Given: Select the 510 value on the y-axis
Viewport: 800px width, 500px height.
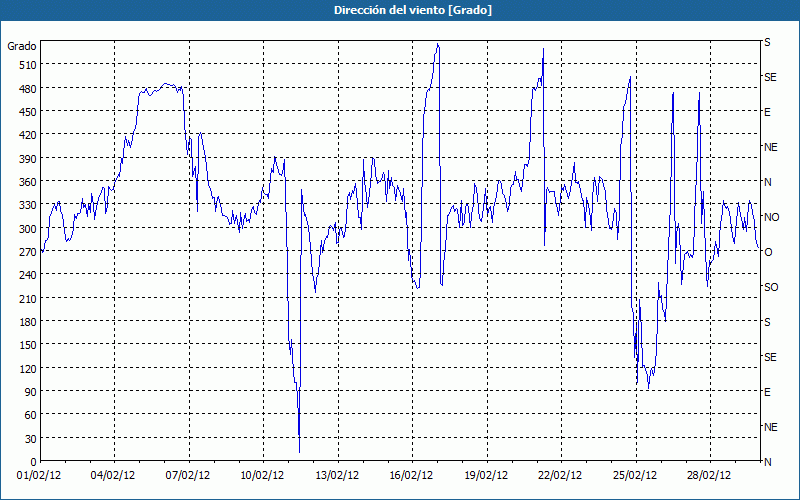Looking at the screenshot, I should (27, 65).
